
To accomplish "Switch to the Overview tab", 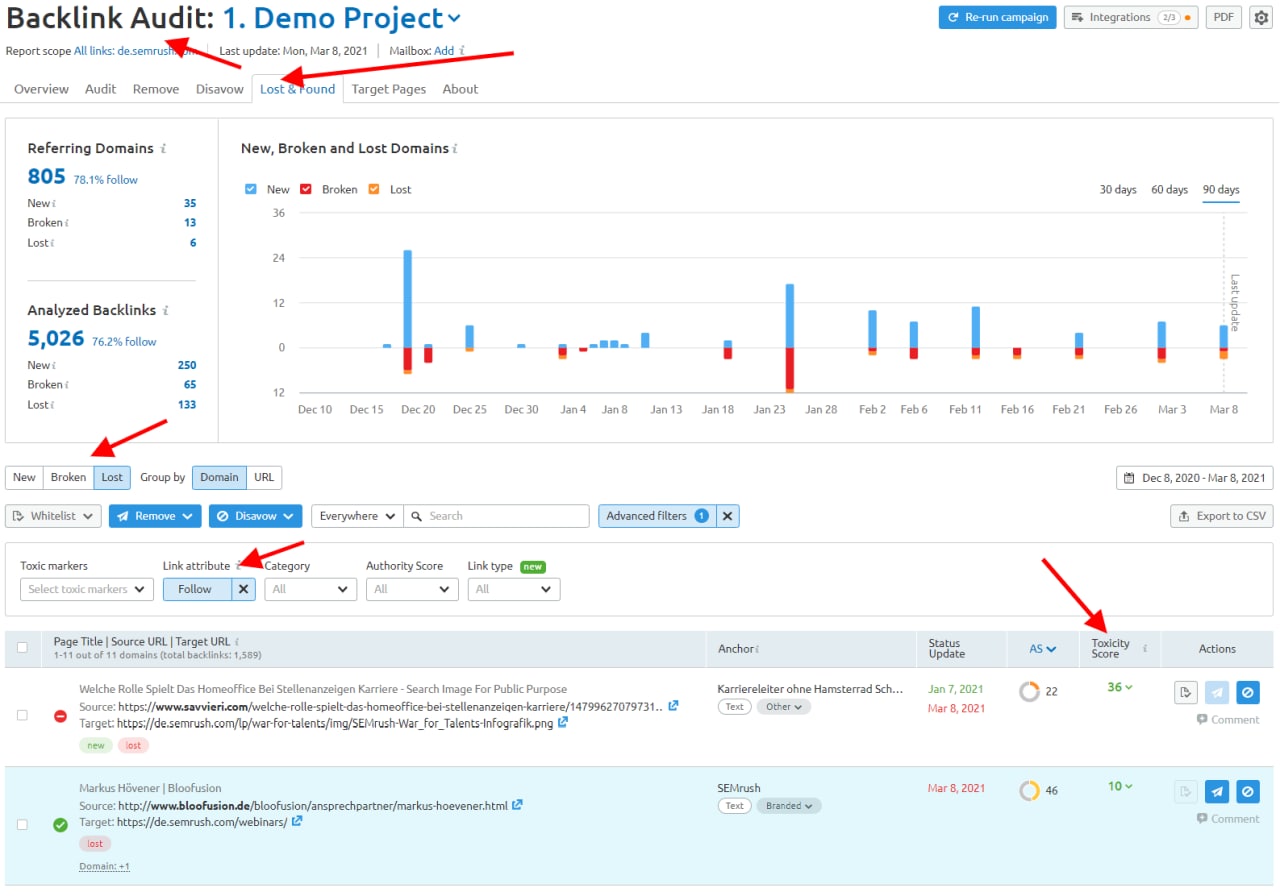I will click(x=41, y=89).
